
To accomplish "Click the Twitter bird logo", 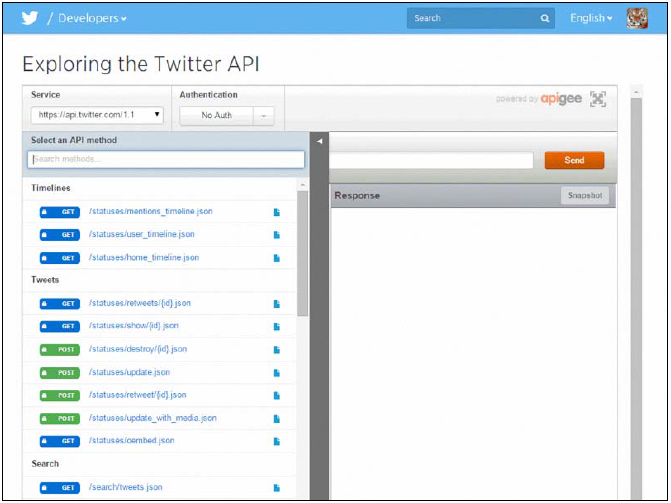I will coord(30,18).
